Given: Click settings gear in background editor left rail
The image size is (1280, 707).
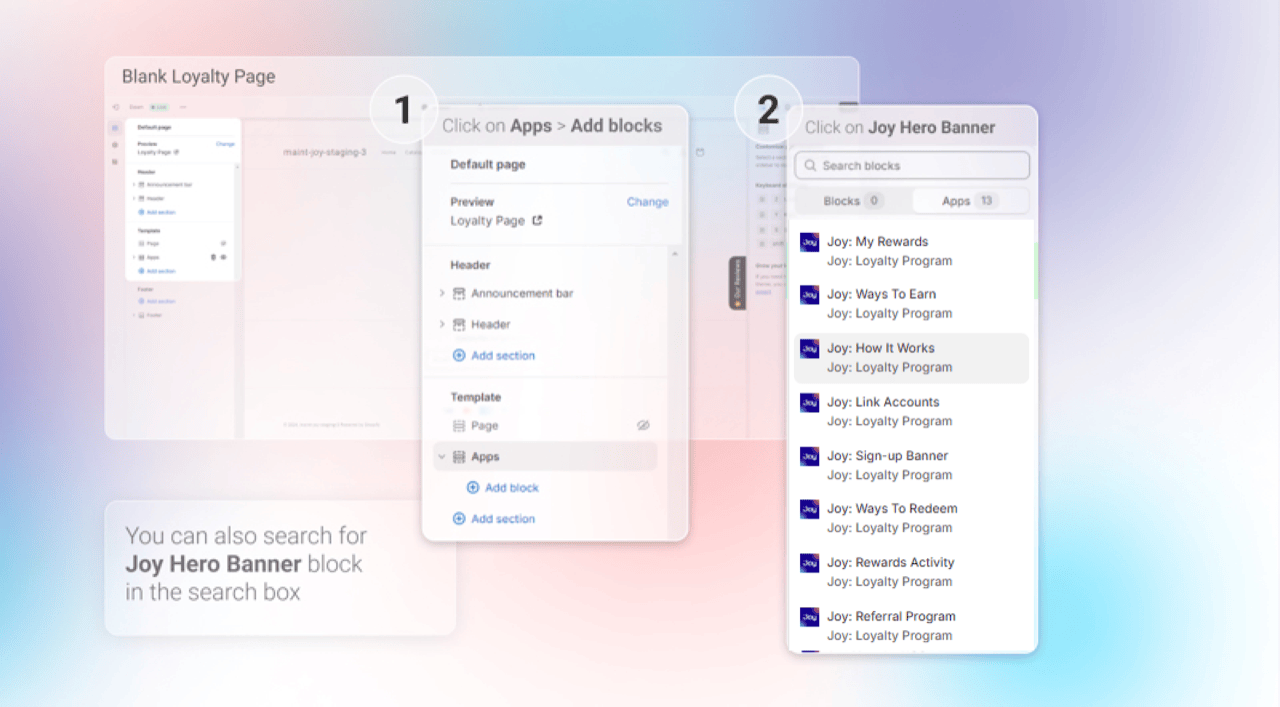Looking at the screenshot, I should (115, 145).
